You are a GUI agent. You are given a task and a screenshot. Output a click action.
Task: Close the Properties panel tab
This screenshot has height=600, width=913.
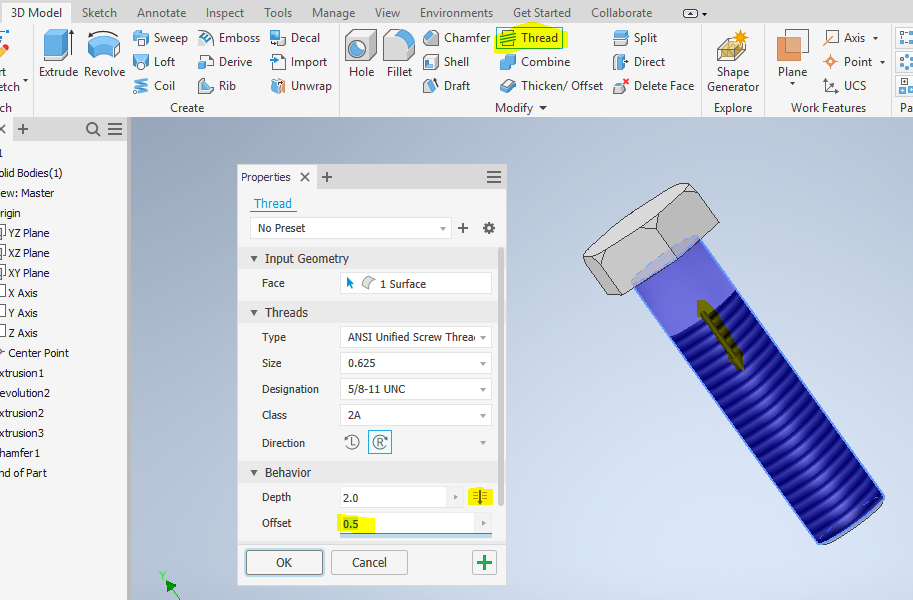[x=305, y=177]
